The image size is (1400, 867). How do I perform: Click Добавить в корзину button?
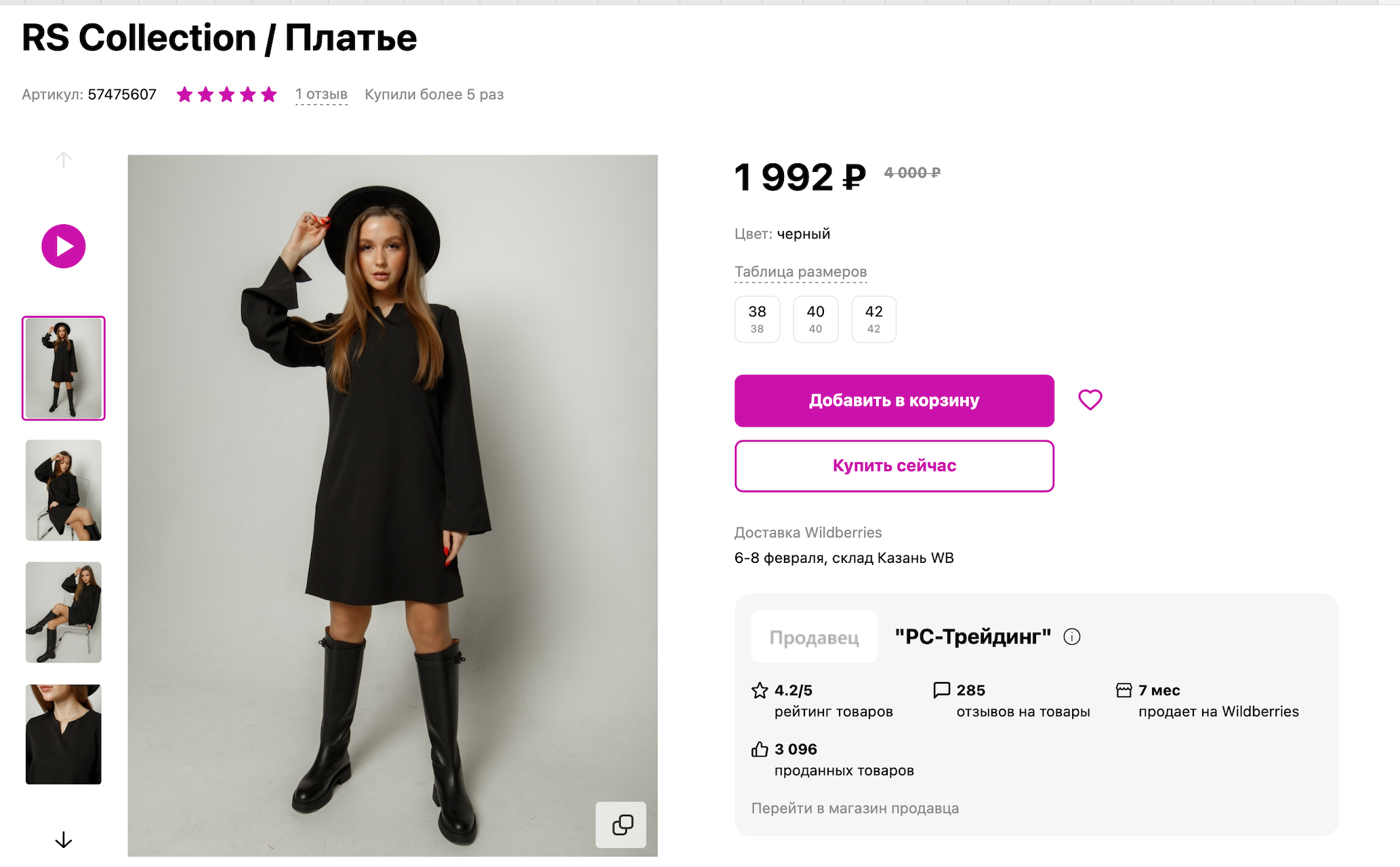[x=894, y=400]
